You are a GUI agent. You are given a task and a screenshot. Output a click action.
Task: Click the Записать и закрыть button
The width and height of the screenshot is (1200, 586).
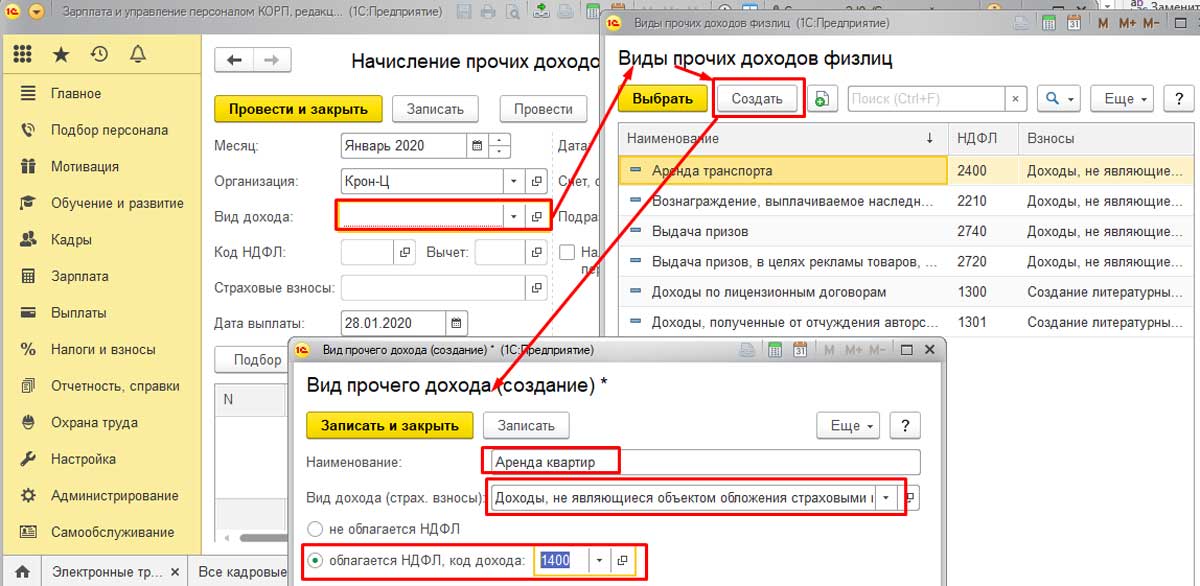[389, 425]
